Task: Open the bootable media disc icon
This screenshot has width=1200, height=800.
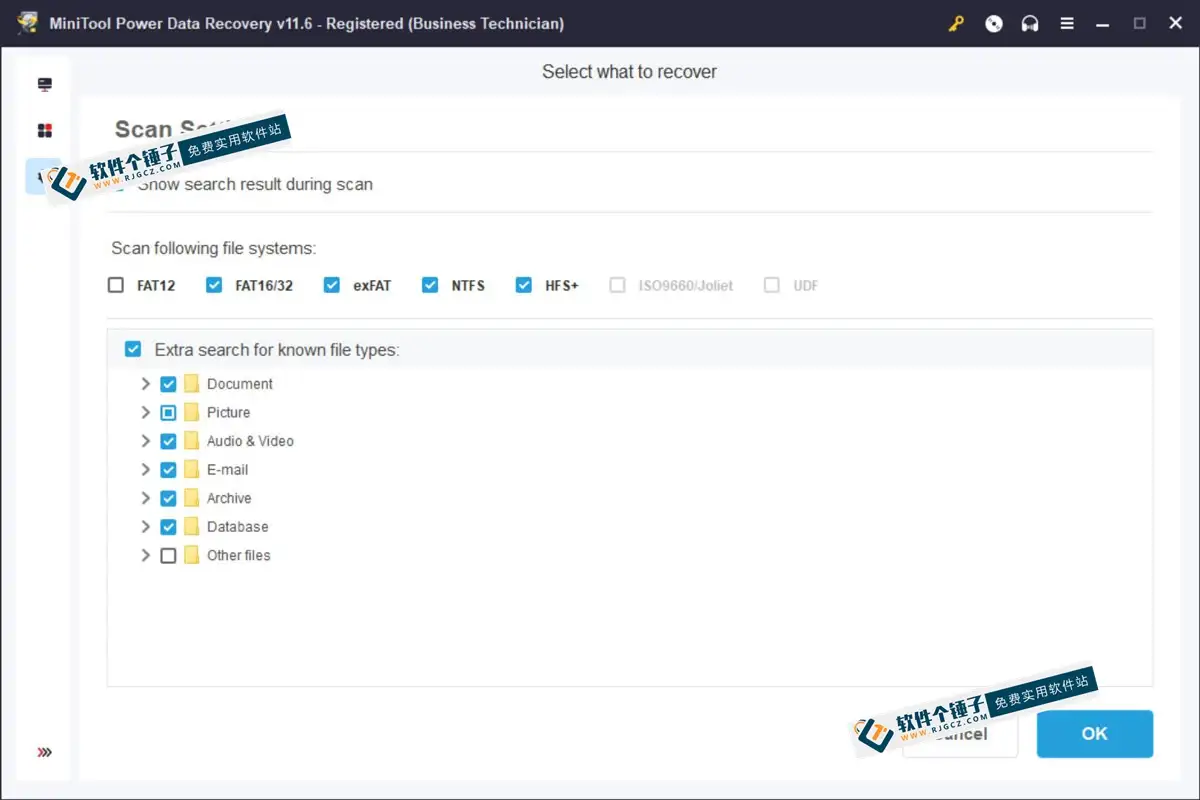Action: coord(993,23)
